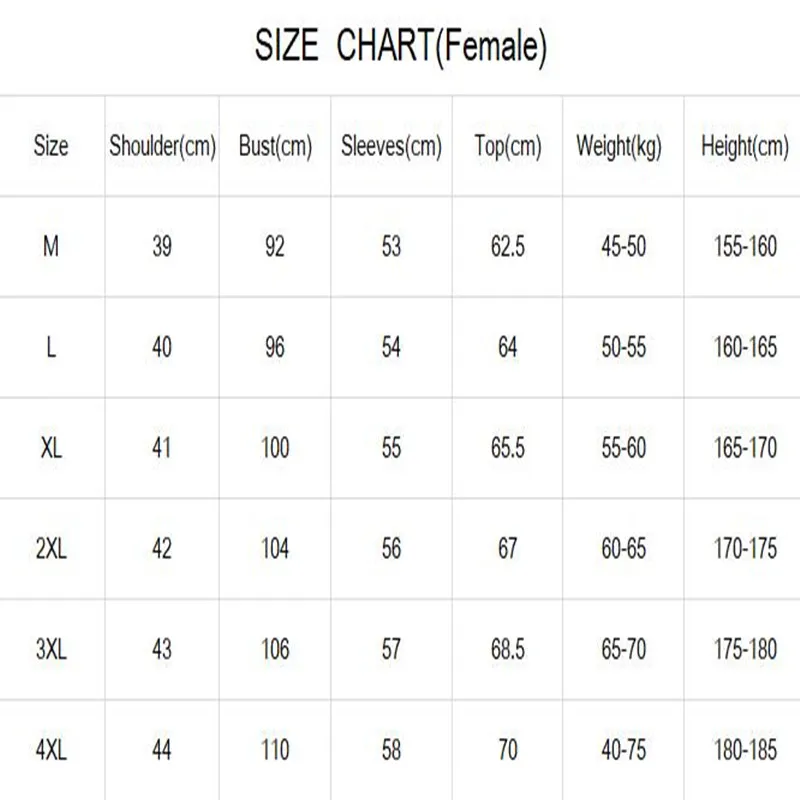Click the 3XL size row label
The height and width of the screenshot is (800, 800).
(x=51, y=649)
